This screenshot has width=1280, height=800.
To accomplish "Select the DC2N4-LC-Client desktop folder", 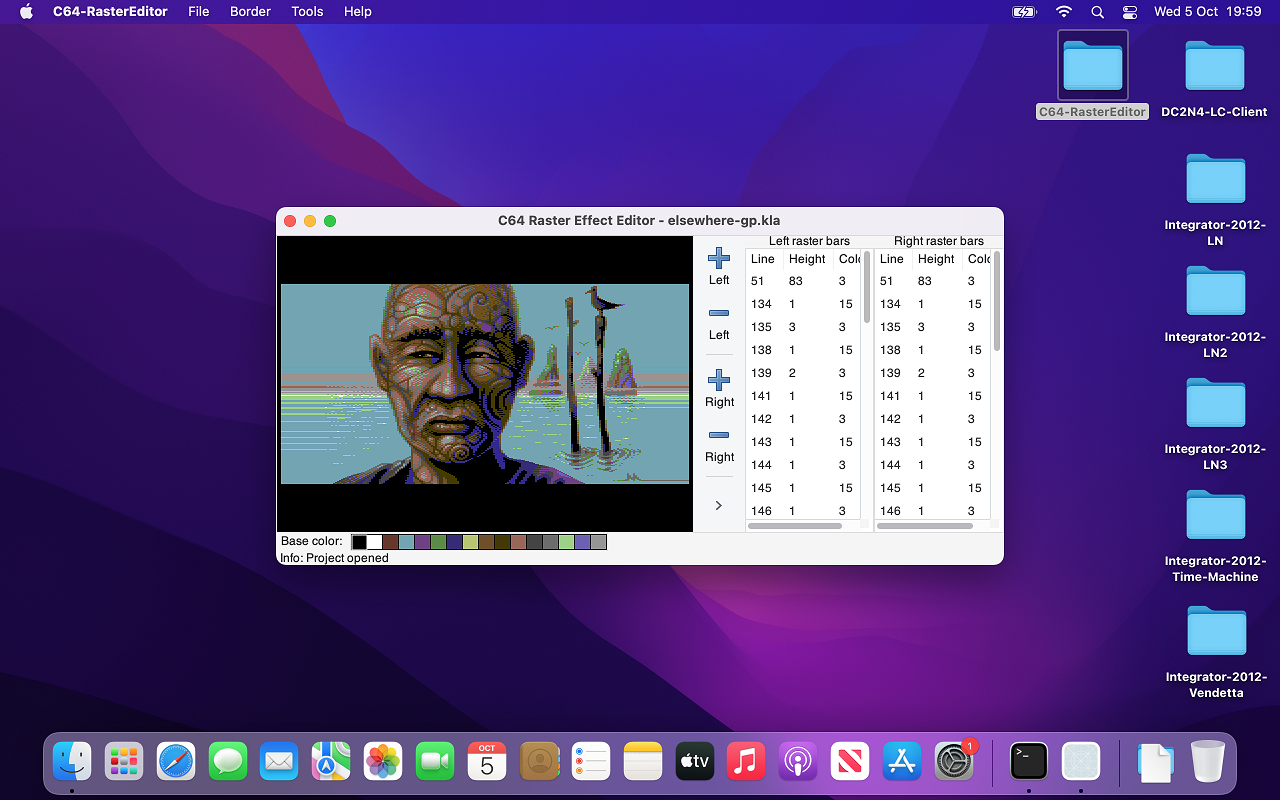I will point(1214,80).
